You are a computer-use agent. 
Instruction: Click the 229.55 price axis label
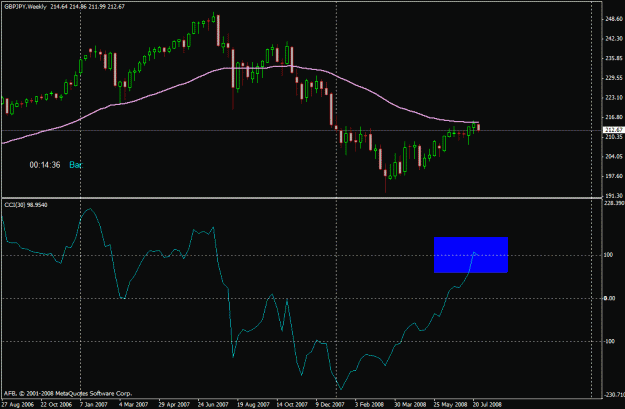(x=614, y=78)
